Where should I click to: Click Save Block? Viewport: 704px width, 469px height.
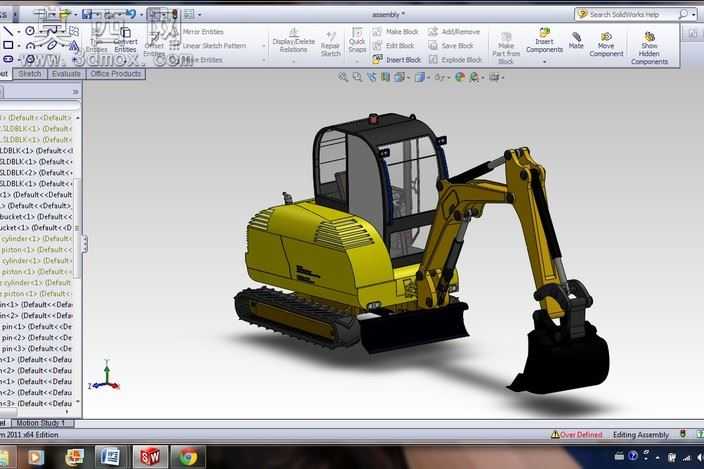pos(451,45)
